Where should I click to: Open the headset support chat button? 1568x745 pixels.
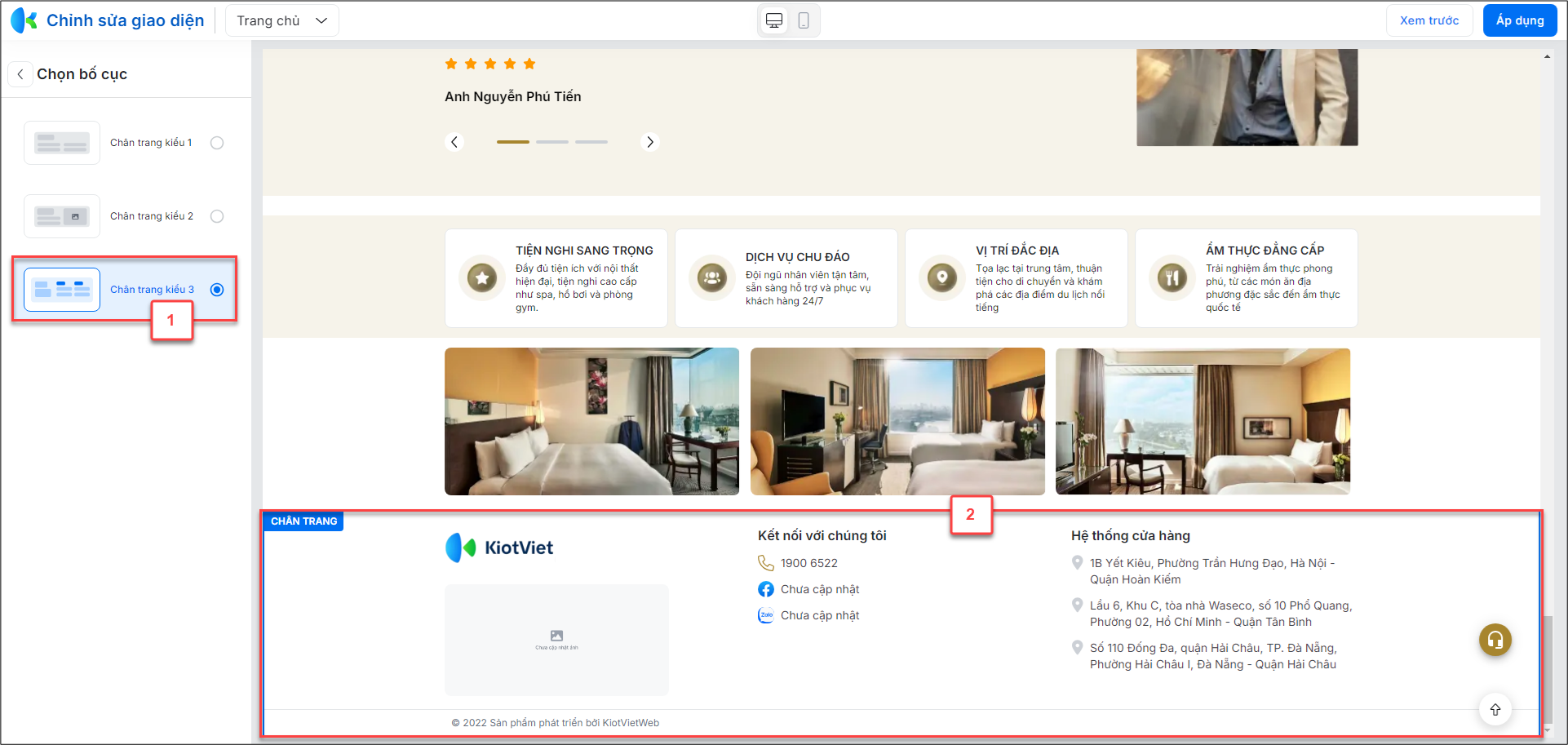tap(1495, 641)
